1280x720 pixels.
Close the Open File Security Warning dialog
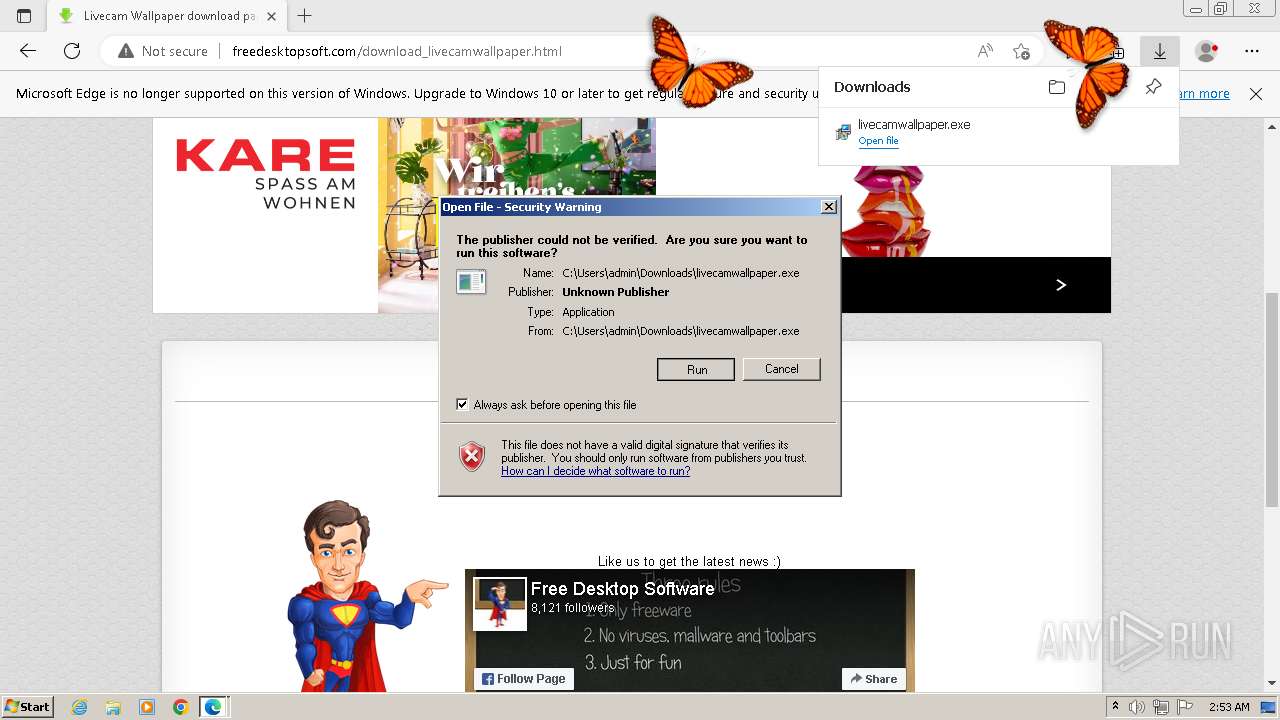[828, 207]
